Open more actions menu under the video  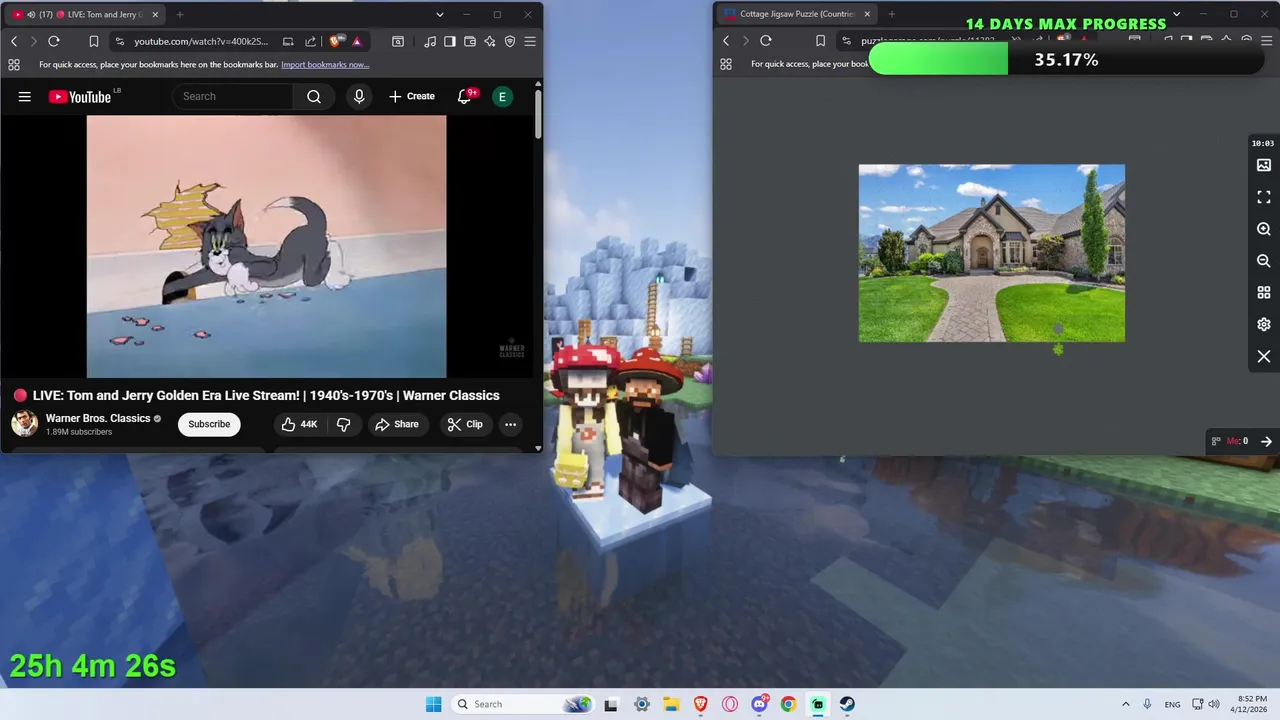point(510,424)
